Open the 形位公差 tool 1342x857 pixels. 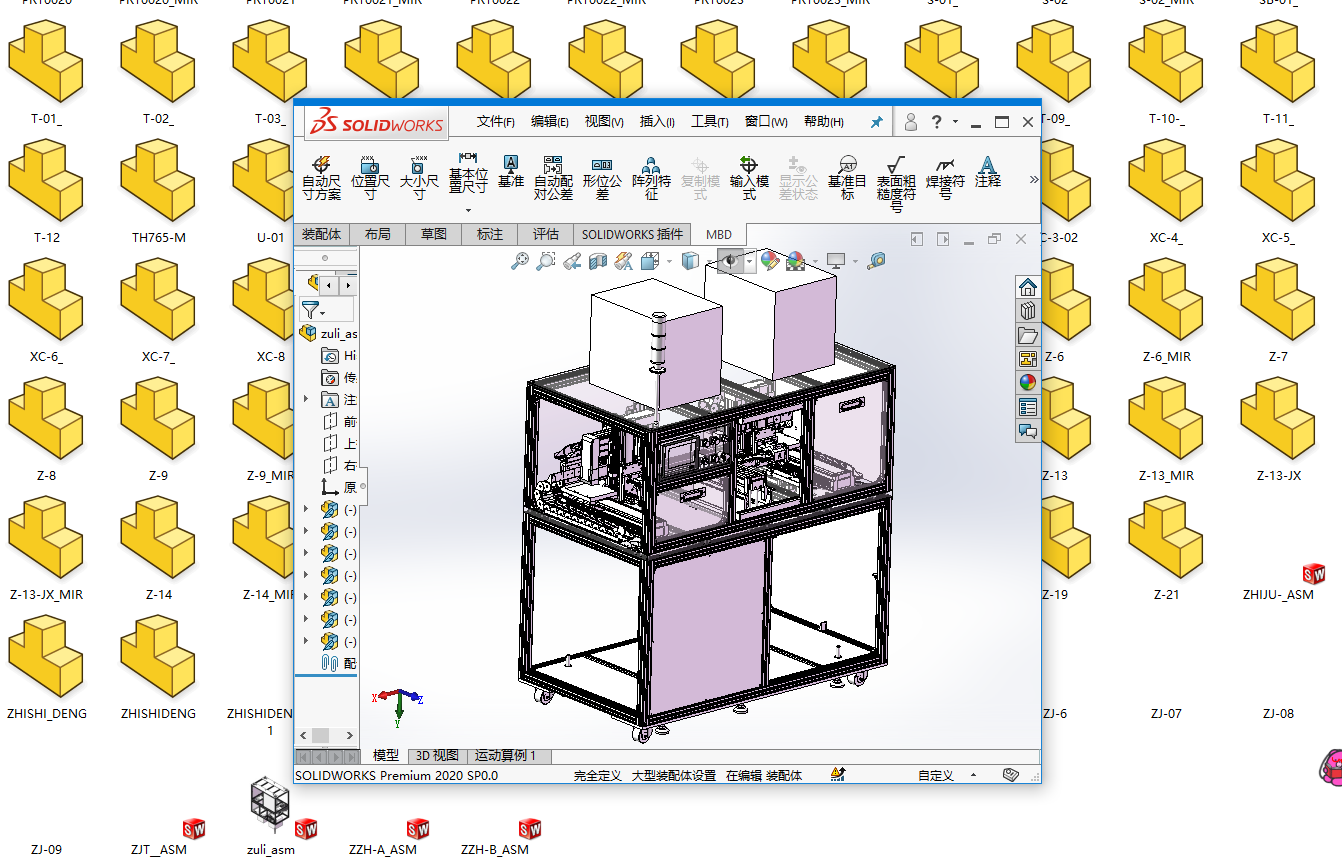(x=602, y=178)
